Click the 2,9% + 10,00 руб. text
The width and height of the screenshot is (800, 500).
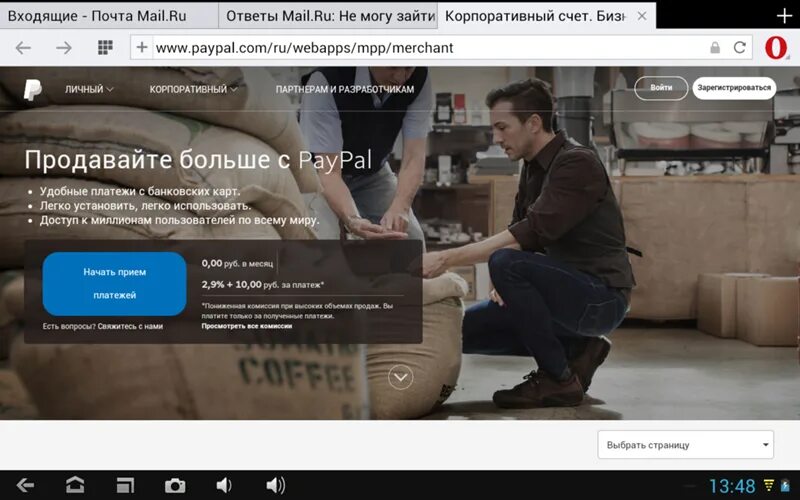(x=263, y=285)
